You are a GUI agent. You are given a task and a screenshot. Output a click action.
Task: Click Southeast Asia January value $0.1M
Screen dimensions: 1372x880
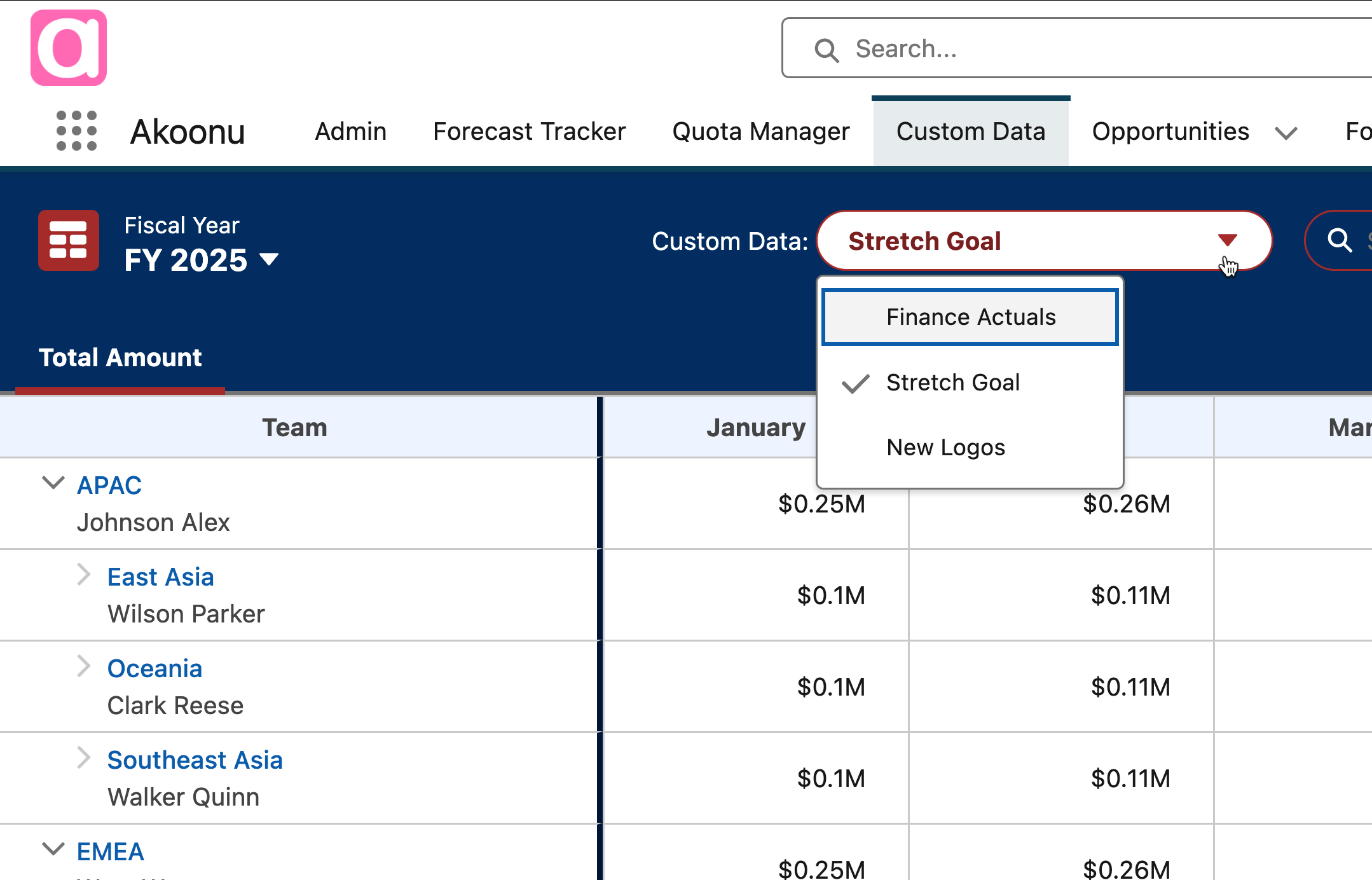[831, 778]
